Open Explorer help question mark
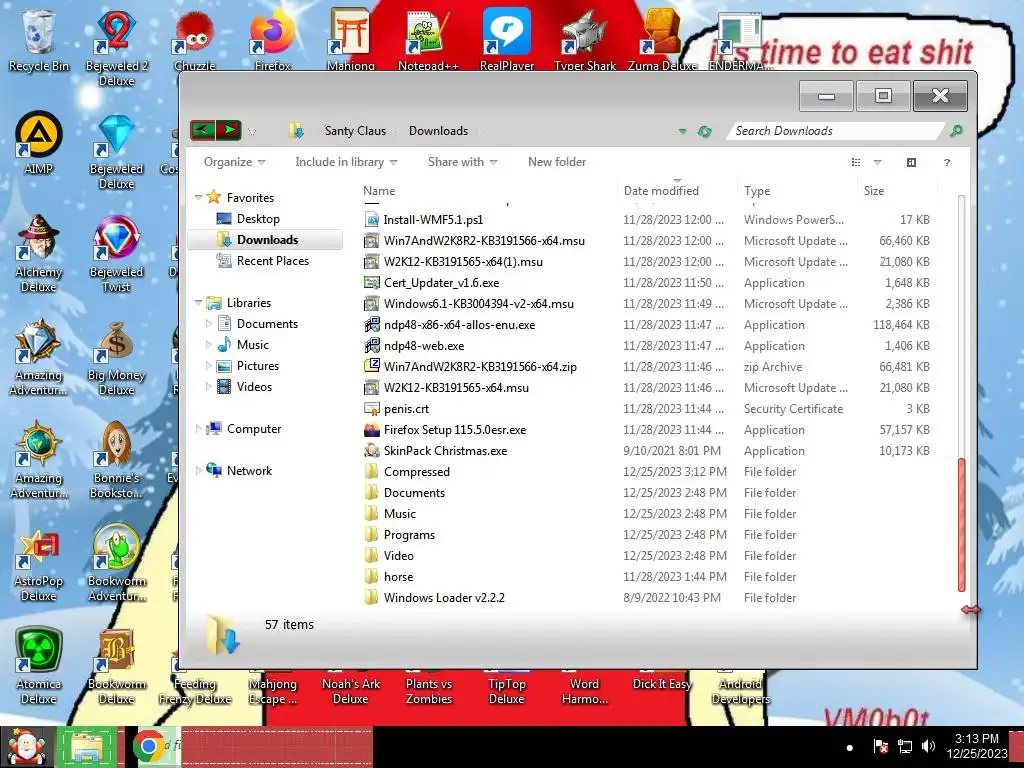Viewport: 1024px width, 768px height. coord(946,162)
